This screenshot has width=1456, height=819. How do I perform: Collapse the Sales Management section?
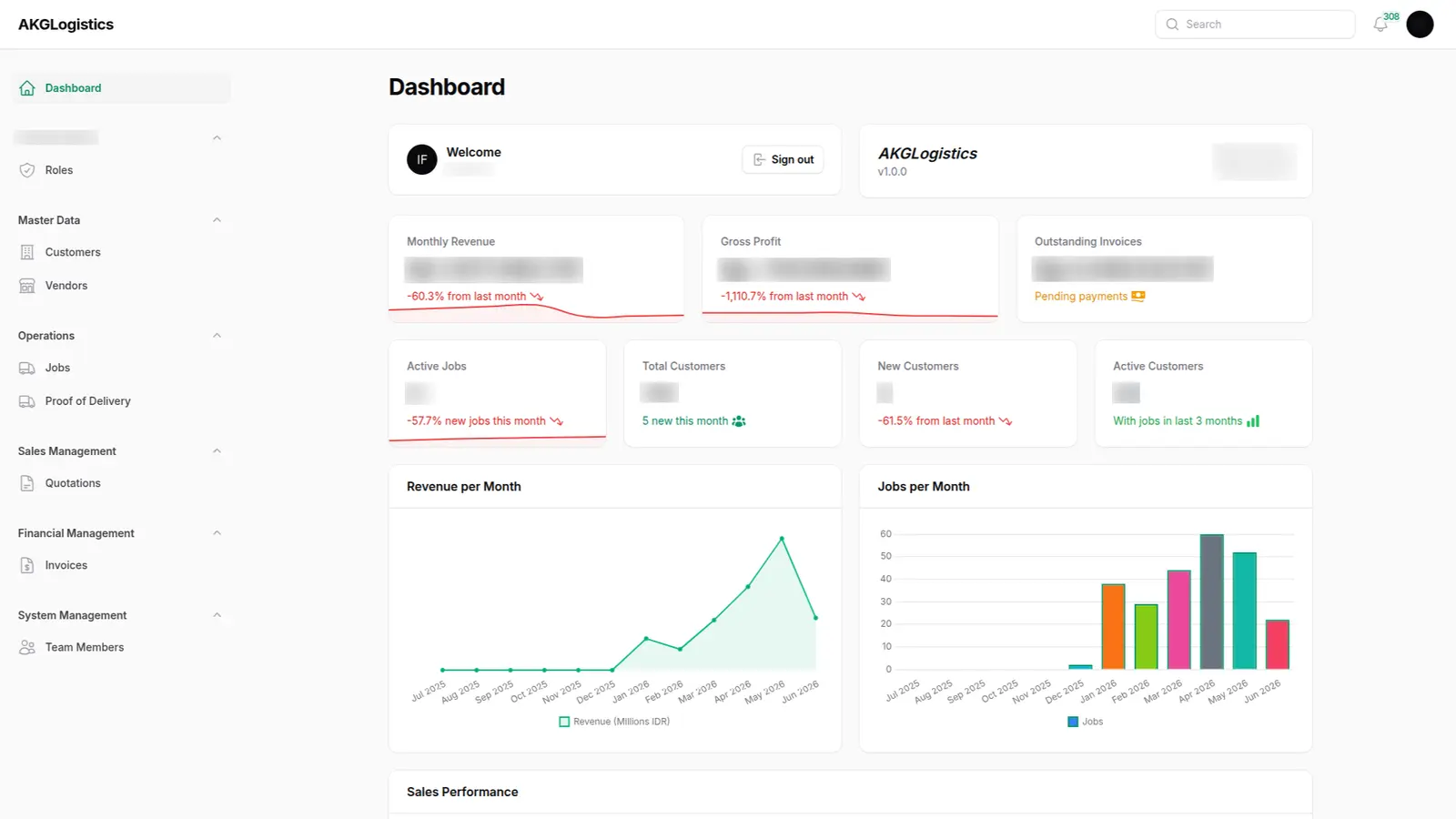coord(217,451)
